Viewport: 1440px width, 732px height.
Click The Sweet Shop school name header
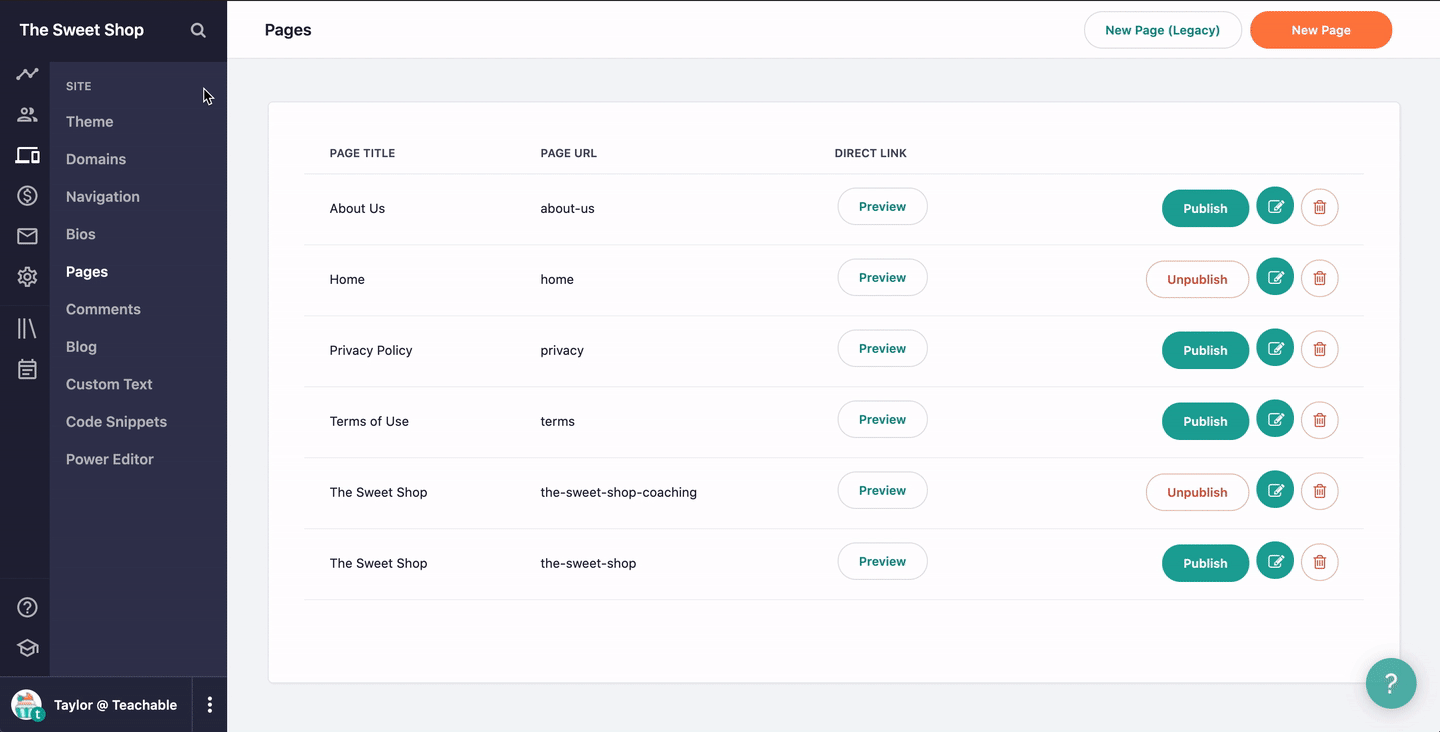tap(82, 30)
